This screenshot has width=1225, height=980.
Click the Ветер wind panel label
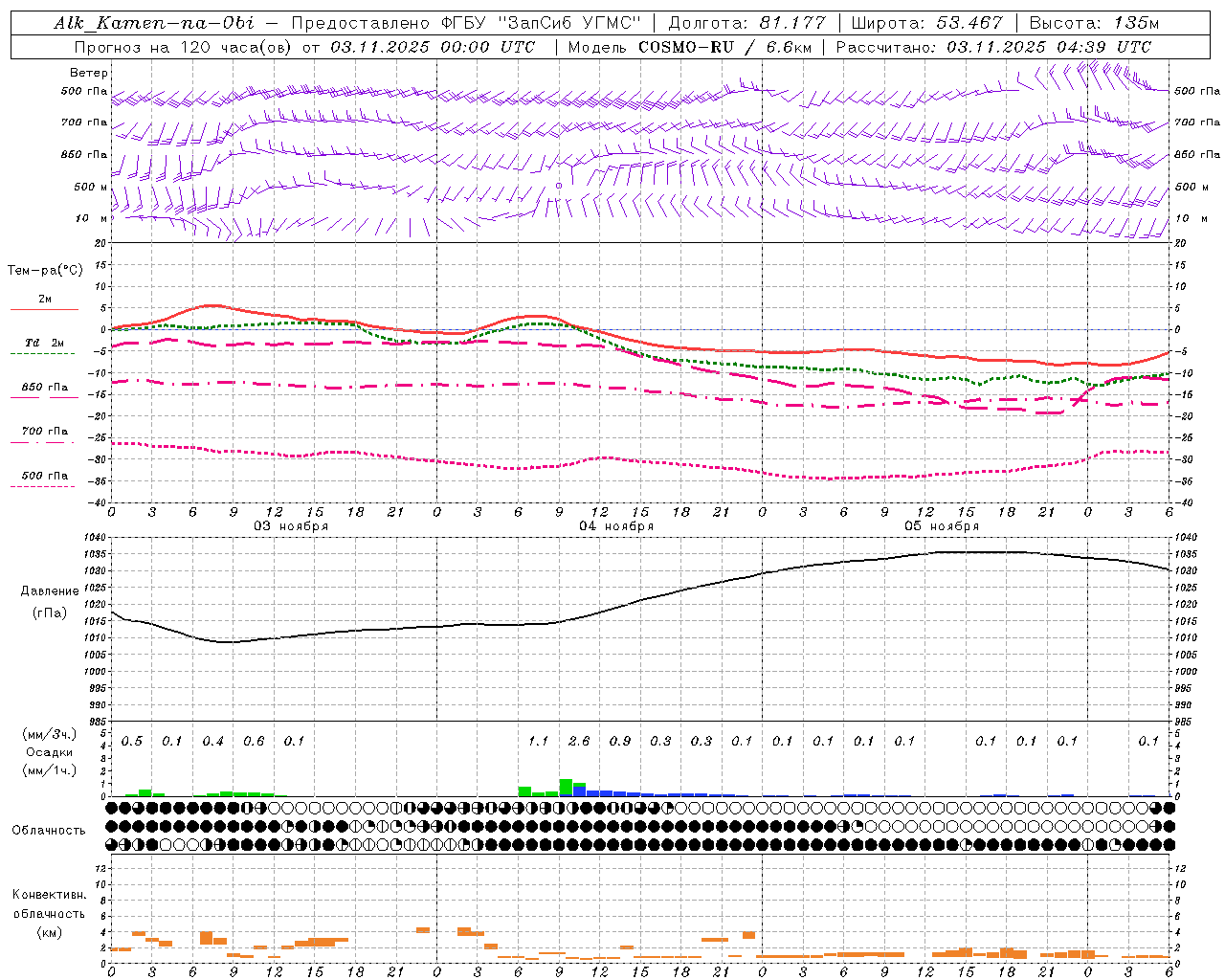[x=88, y=73]
